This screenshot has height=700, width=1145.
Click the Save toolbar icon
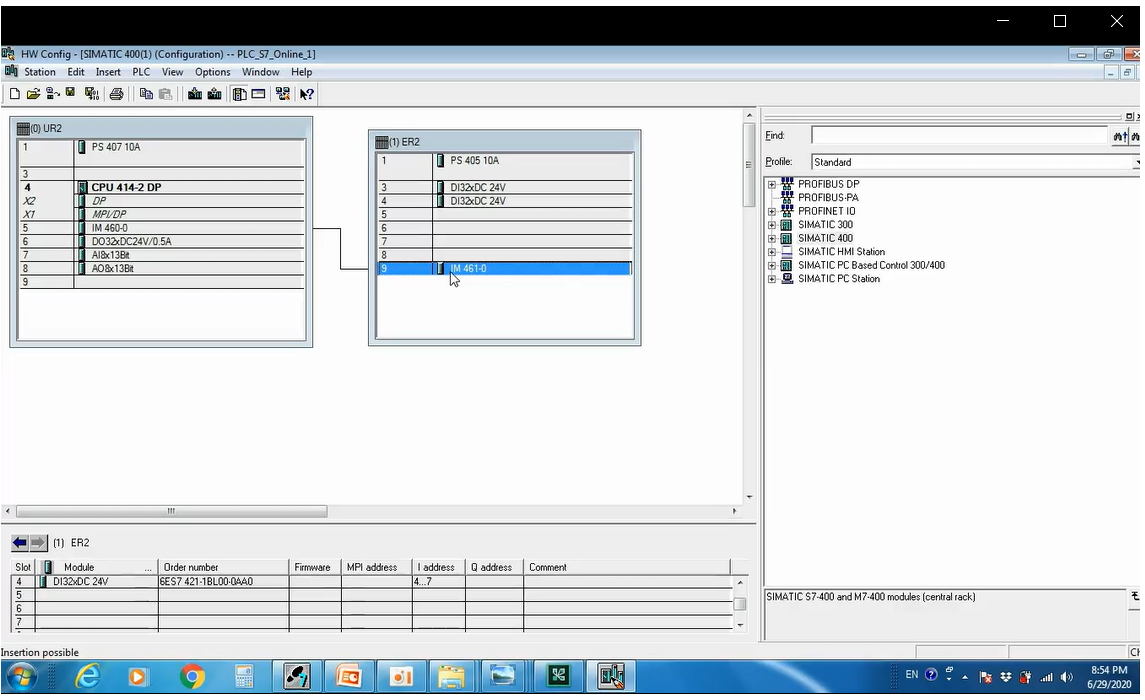71,93
